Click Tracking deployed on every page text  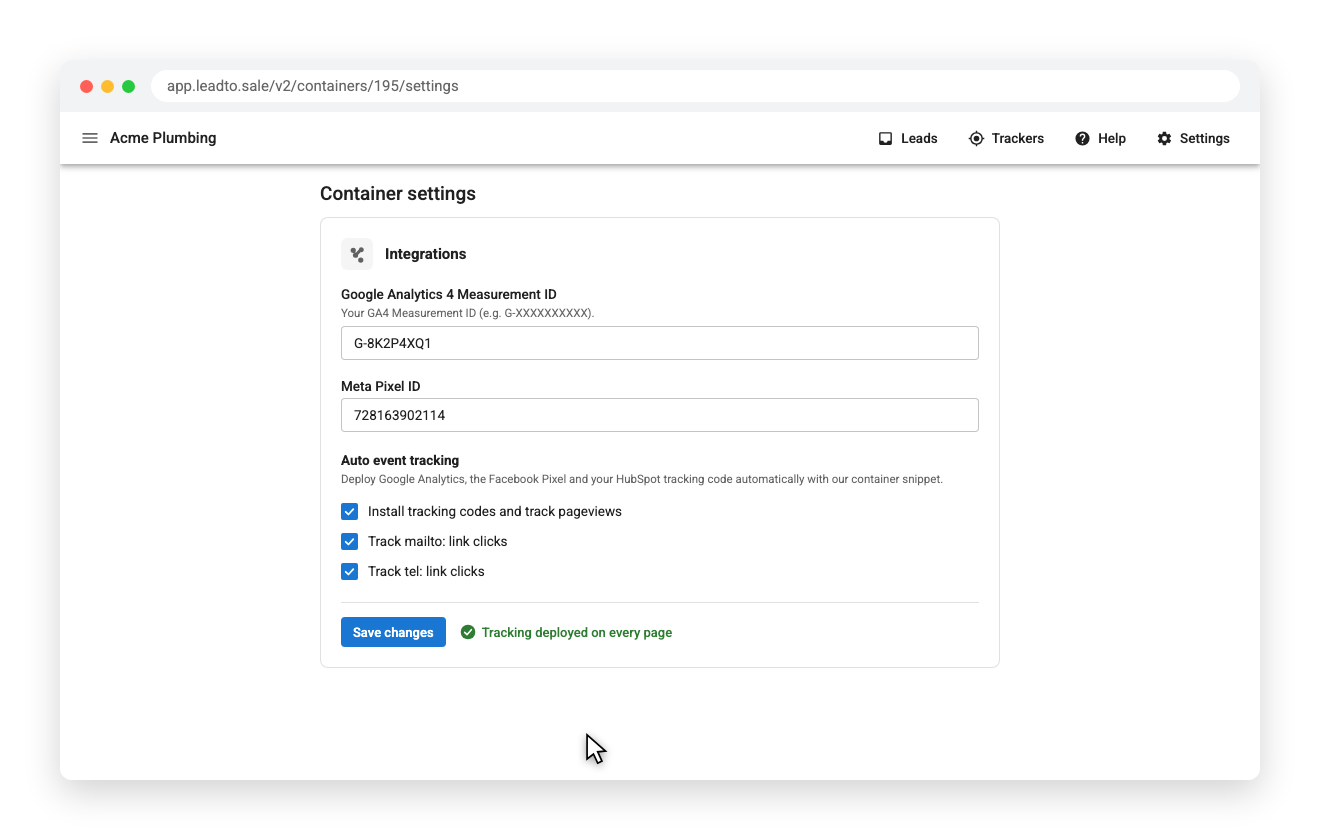[577, 632]
